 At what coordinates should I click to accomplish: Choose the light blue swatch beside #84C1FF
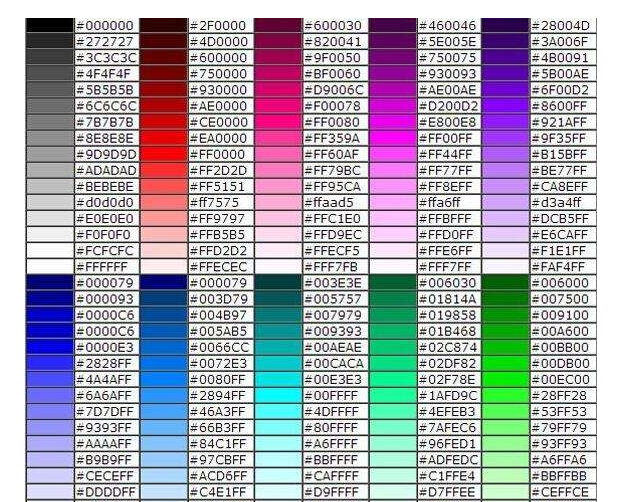[x=163, y=443]
